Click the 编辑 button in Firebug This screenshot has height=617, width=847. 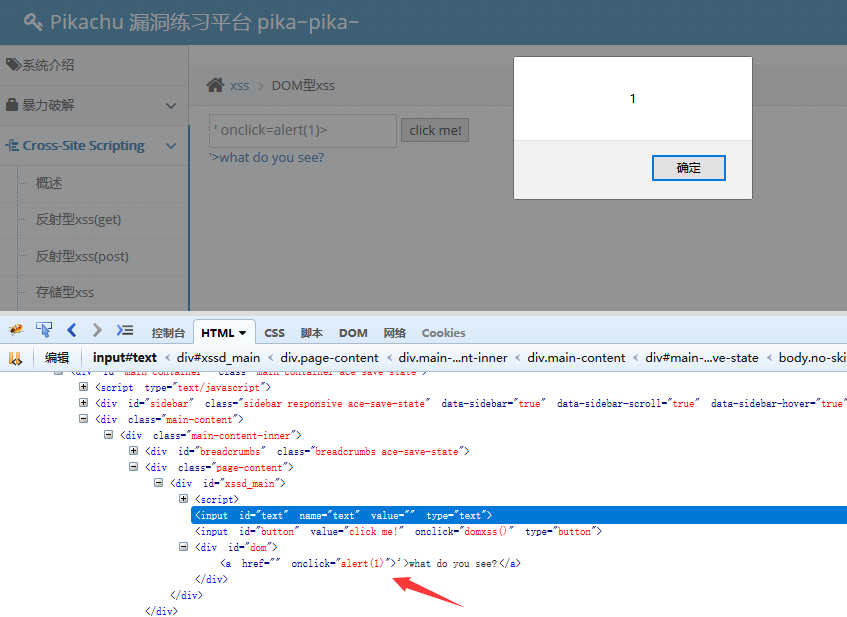[x=57, y=358]
